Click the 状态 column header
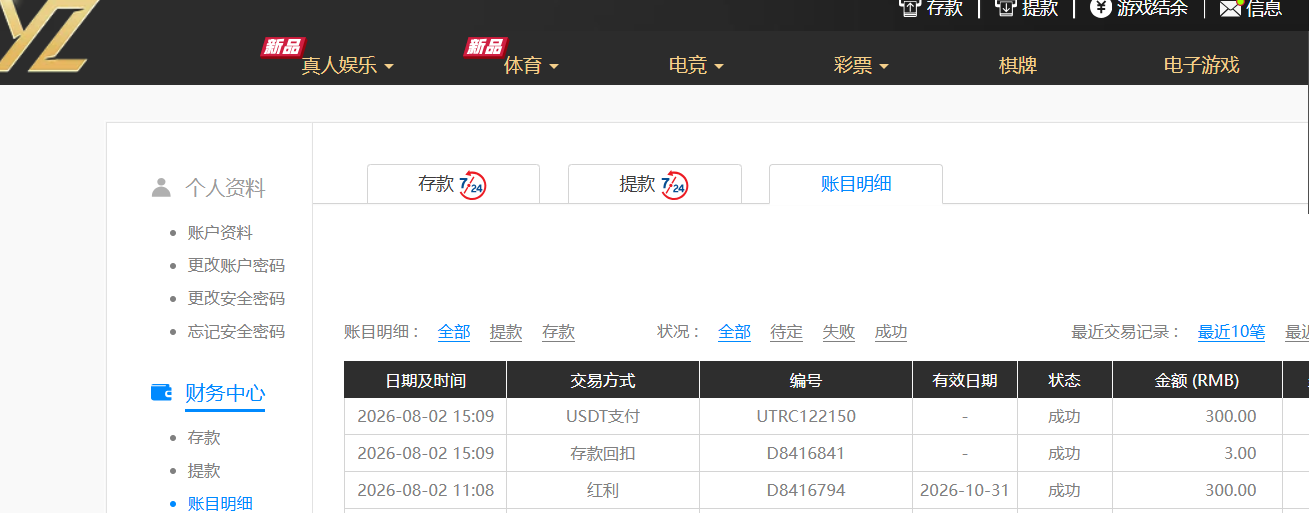The width and height of the screenshot is (1309, 513). tap(1065, 381)
